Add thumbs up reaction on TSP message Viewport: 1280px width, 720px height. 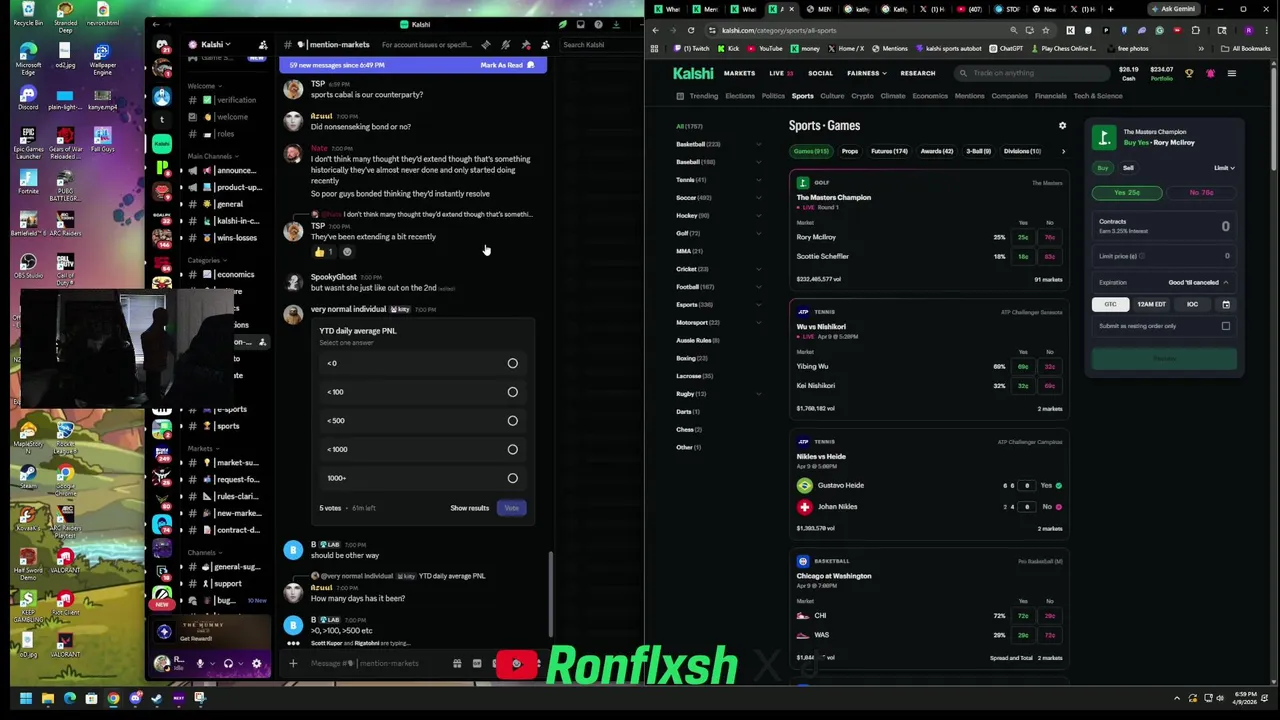pos(324,252)
